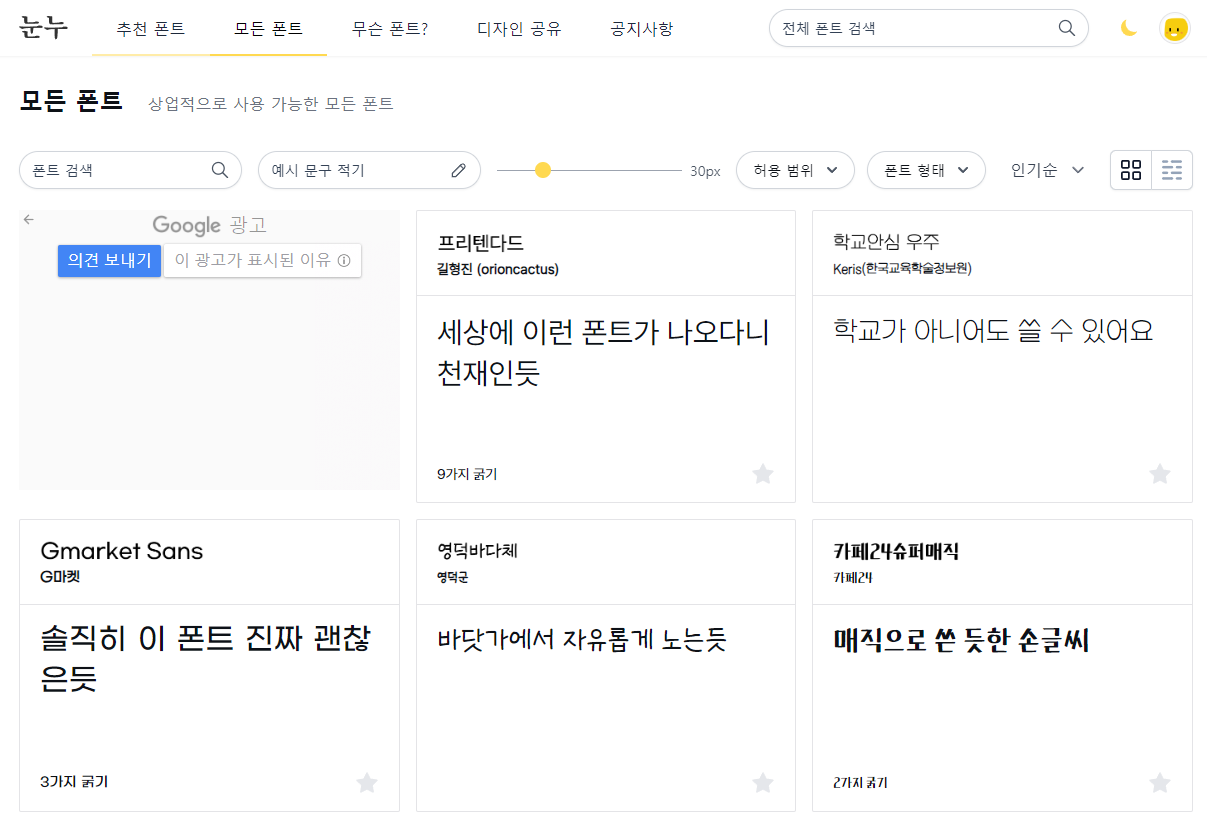The width and height of the screenshot is (1207, 827).
Task: Open the 허용 범위 dropdown
Action: 795,170
